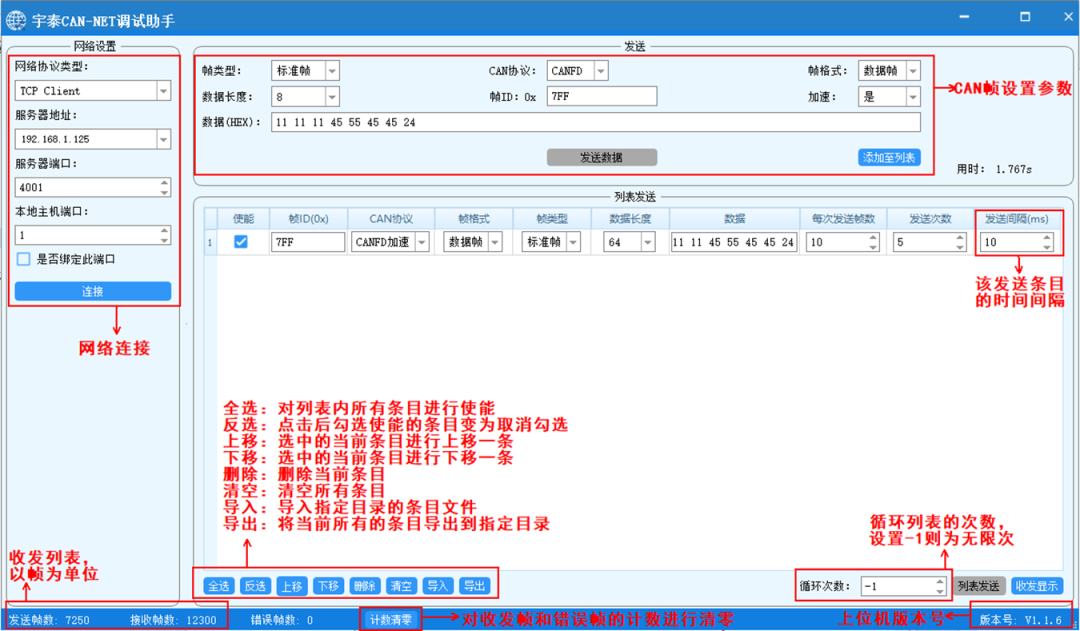Click the 连接 connect button

pyautogui.click(x=93, y=290)
